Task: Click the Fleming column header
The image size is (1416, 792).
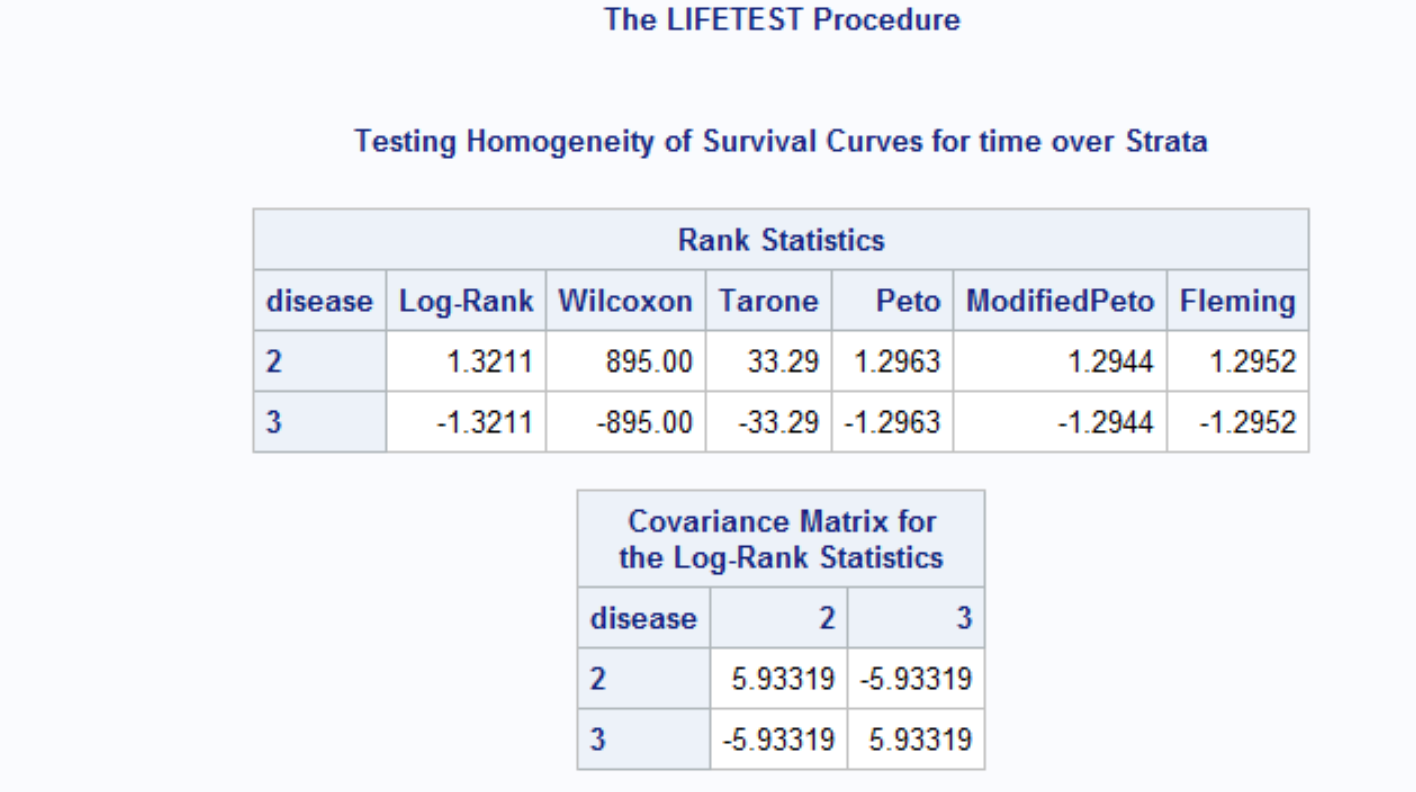Action: coord(1237,301)
